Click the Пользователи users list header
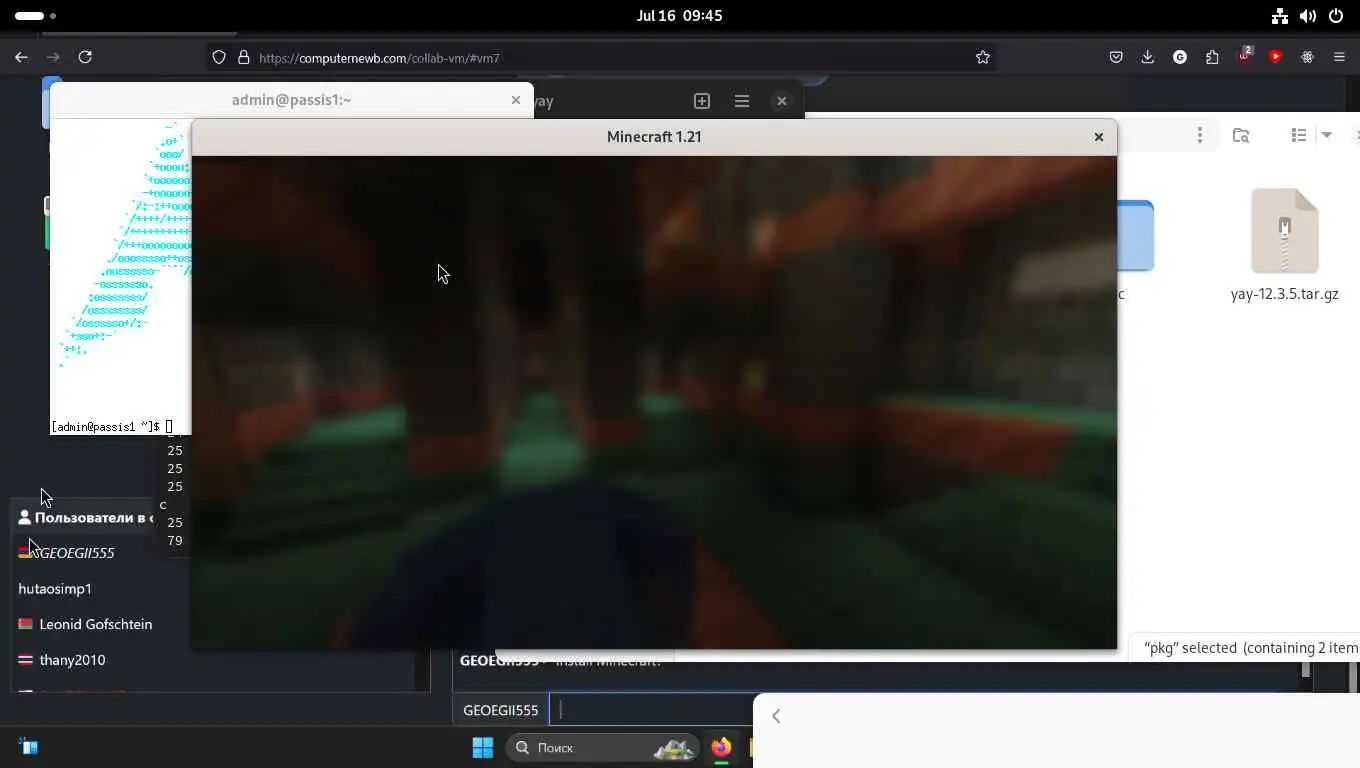 86,517
